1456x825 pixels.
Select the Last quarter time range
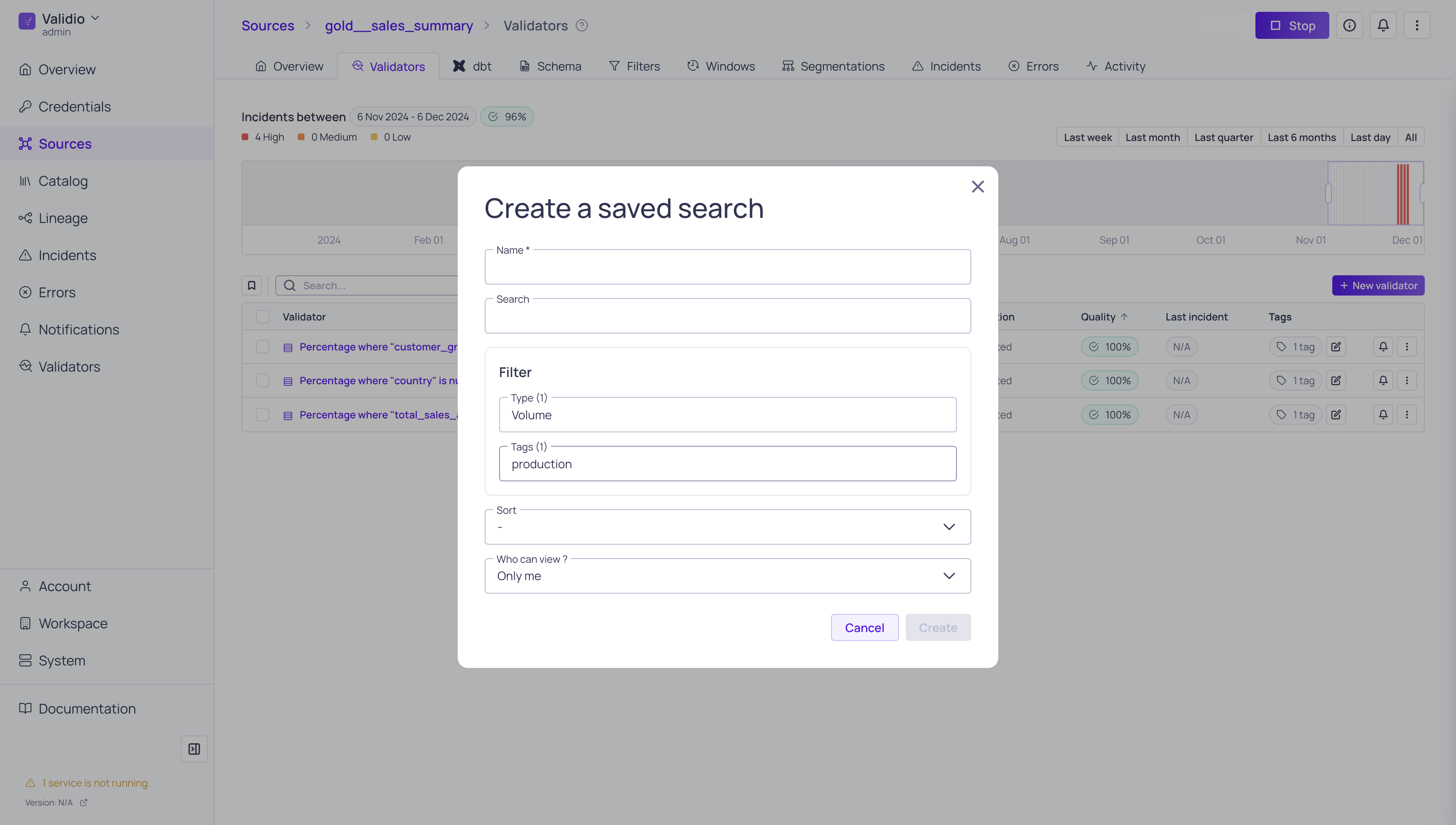1223,137
